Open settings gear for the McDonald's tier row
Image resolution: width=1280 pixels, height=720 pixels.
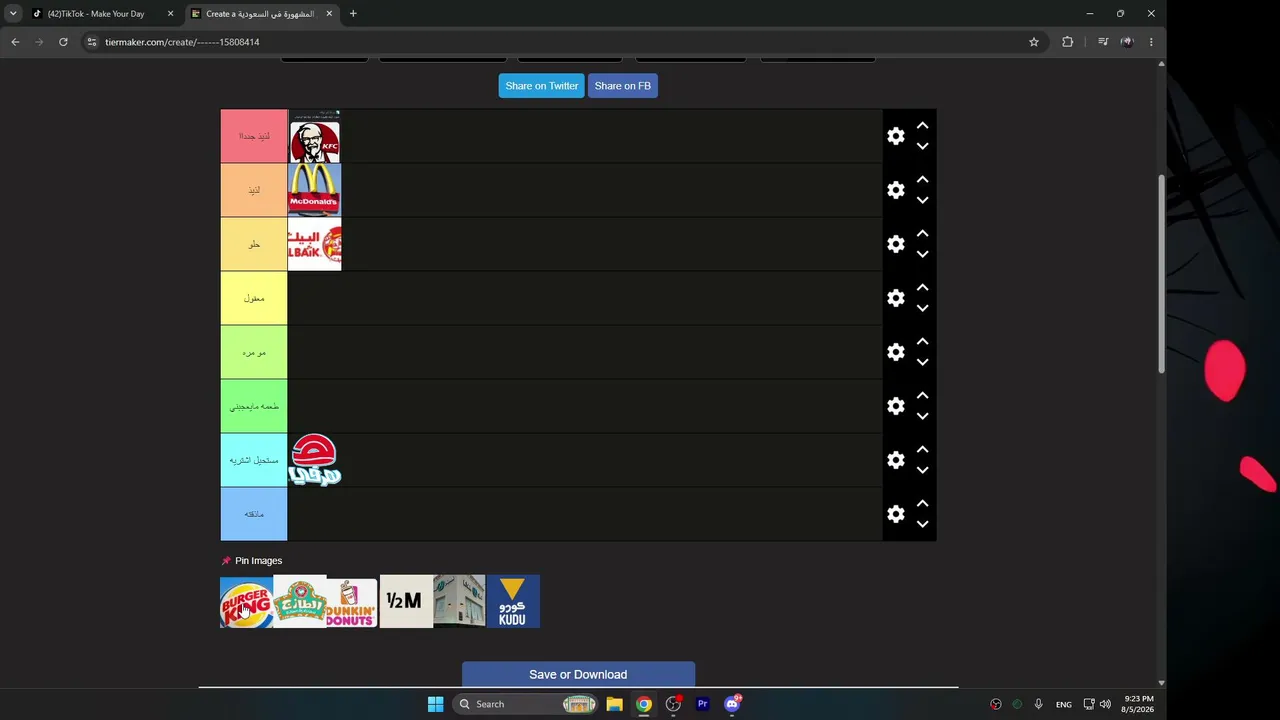click(x=896, y=190)
